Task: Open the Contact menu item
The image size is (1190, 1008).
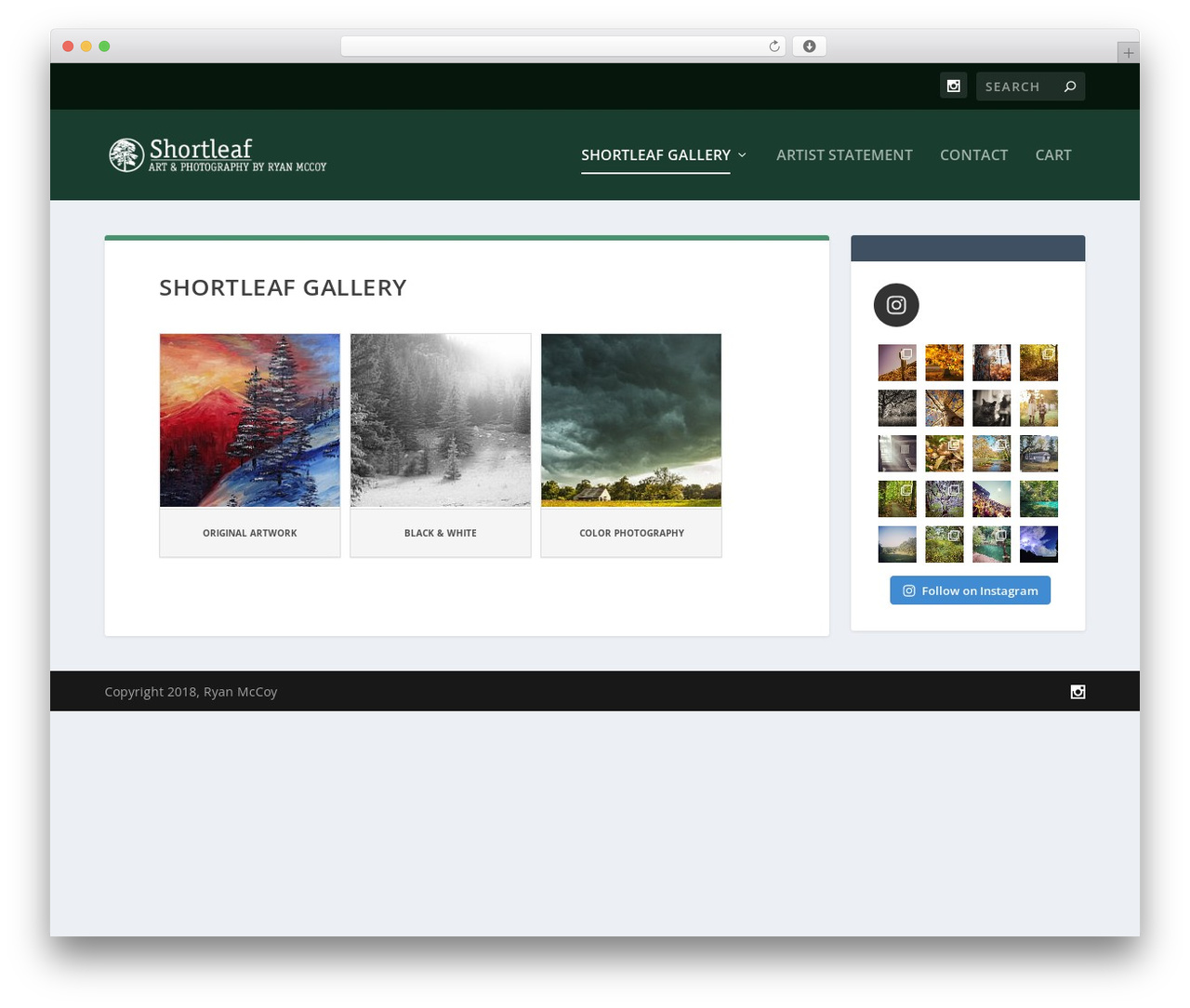Action: [x=973, y=155]
